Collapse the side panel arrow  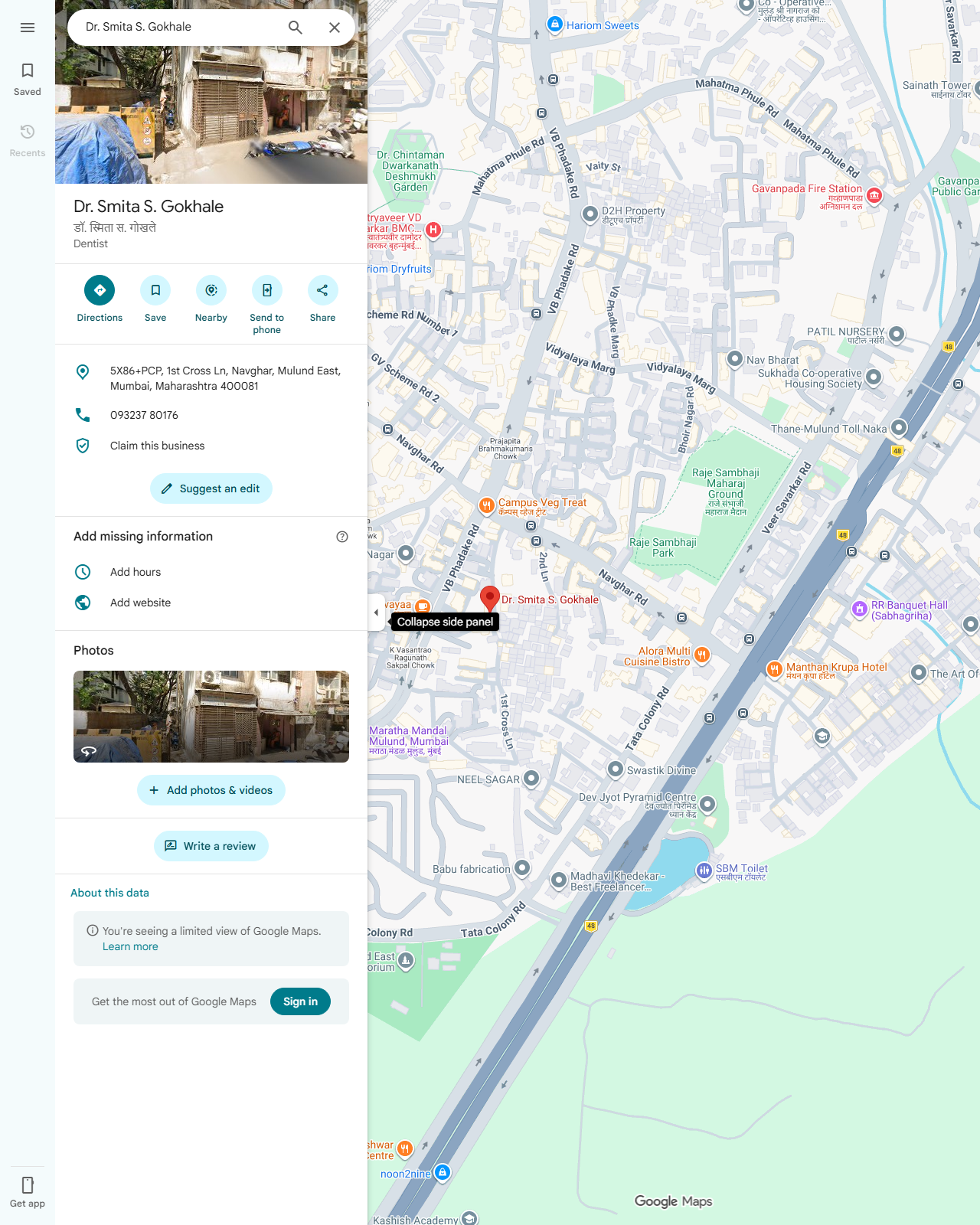(376, 612)
